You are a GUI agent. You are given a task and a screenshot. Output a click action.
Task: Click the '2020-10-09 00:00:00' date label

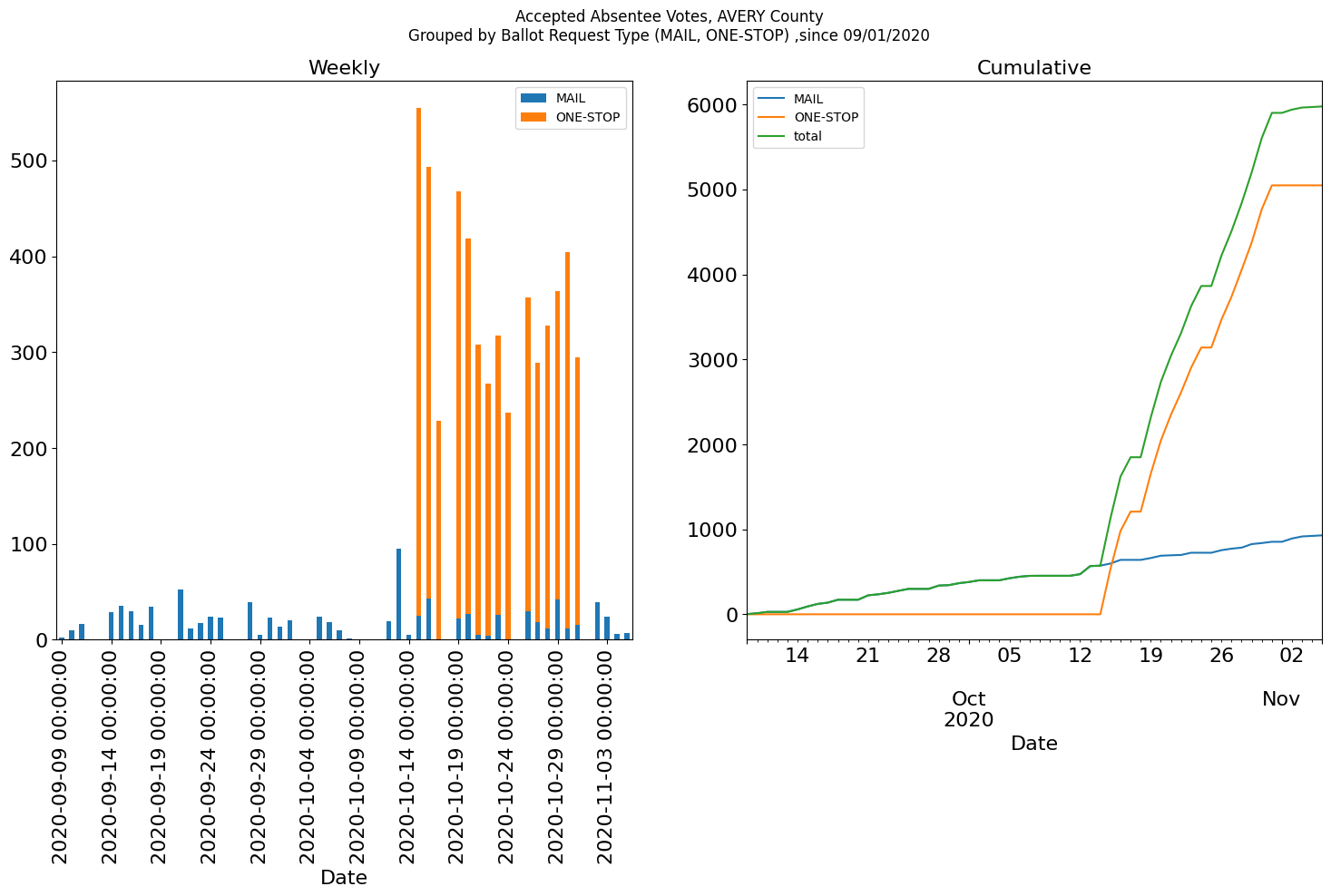(358, 755)
